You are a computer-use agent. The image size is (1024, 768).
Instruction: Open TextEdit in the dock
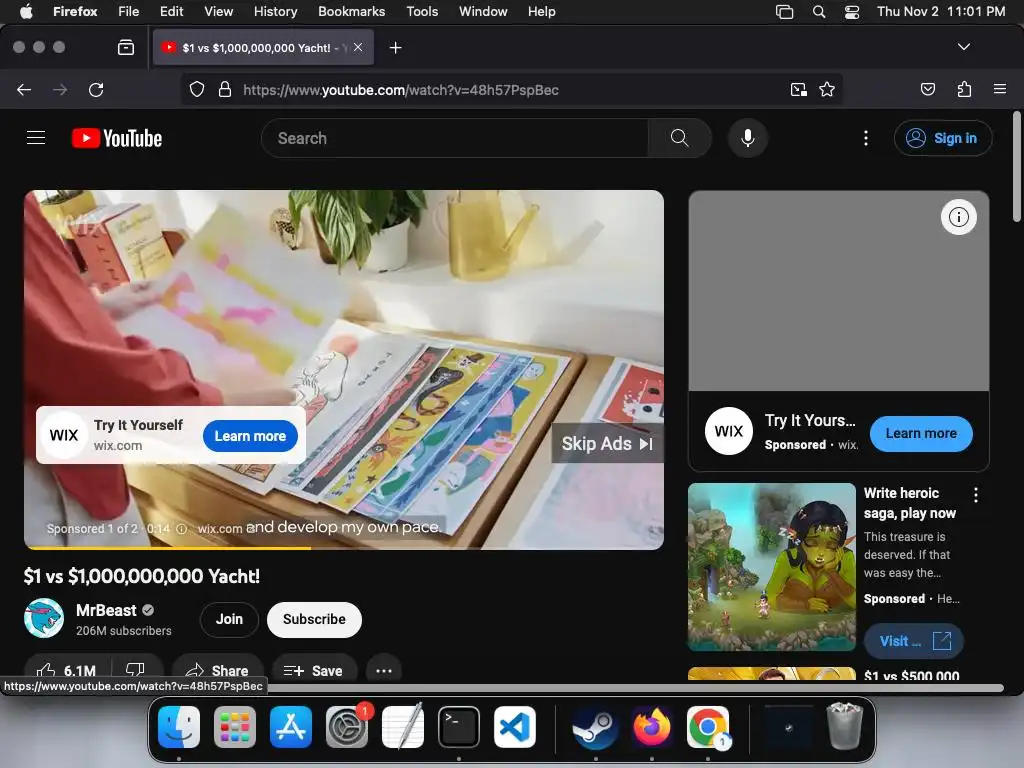pos(403,727)
